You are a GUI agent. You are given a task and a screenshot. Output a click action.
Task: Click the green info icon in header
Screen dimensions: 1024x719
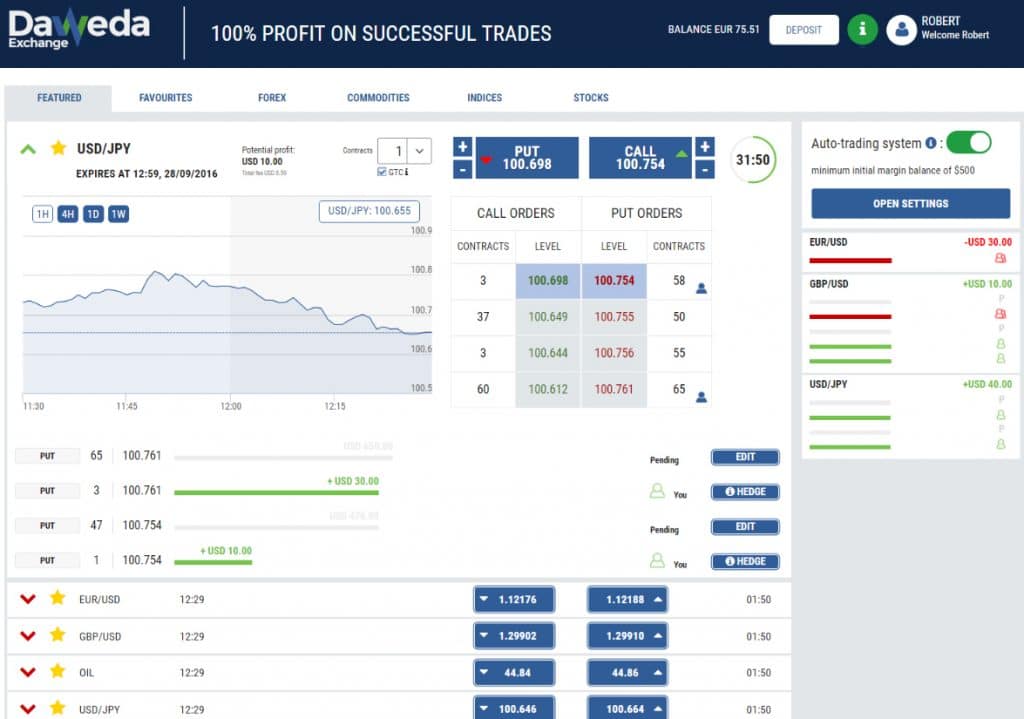coord(861,29)
